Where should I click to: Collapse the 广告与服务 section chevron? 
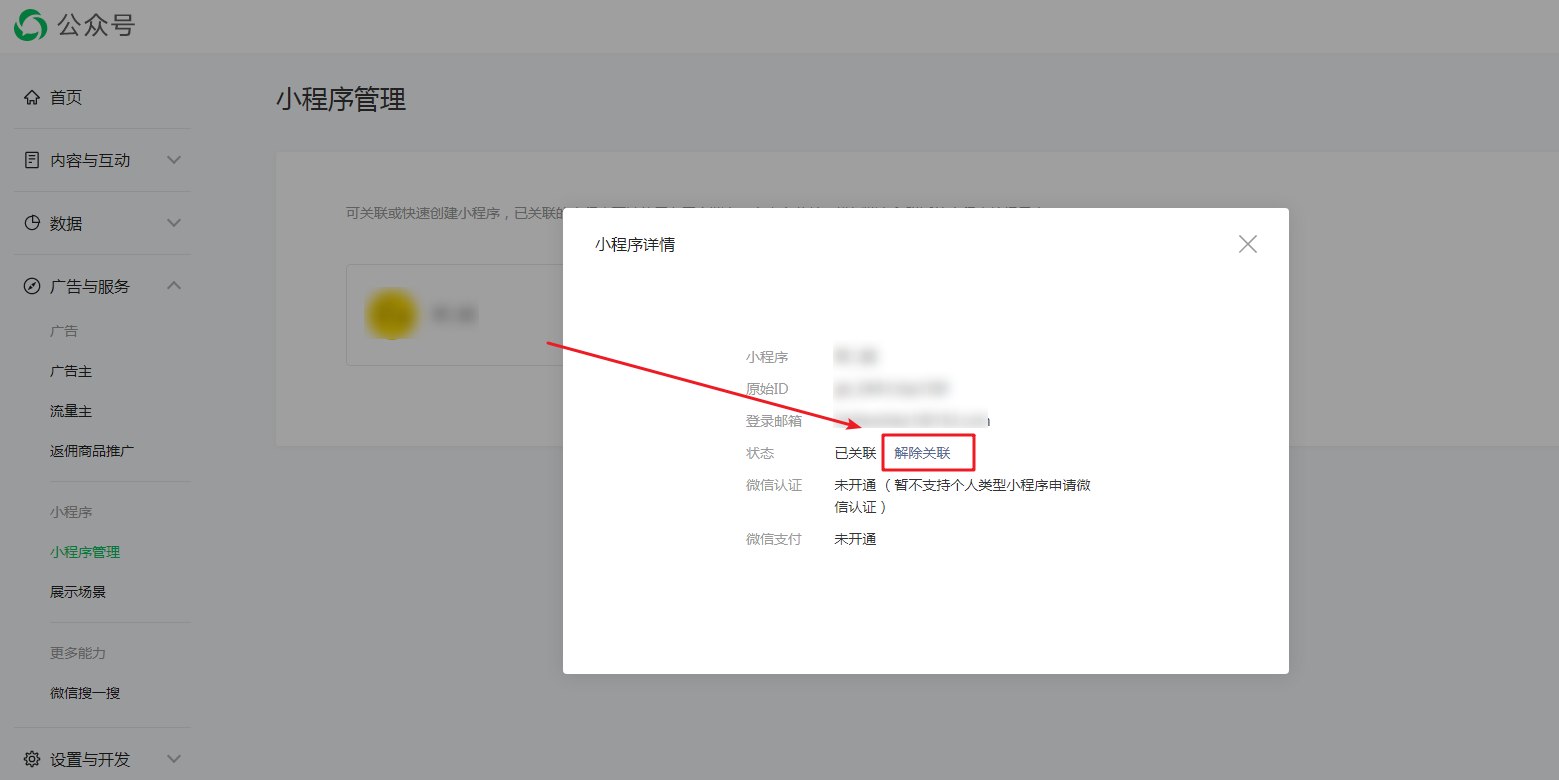coord(174,286)
